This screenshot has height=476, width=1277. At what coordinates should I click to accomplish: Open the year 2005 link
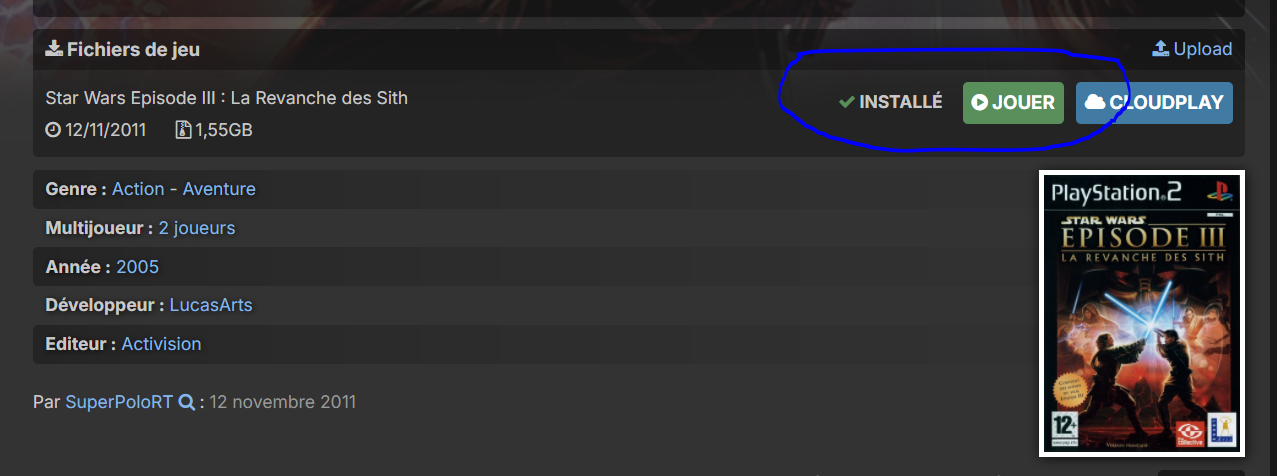click(137, 267)
